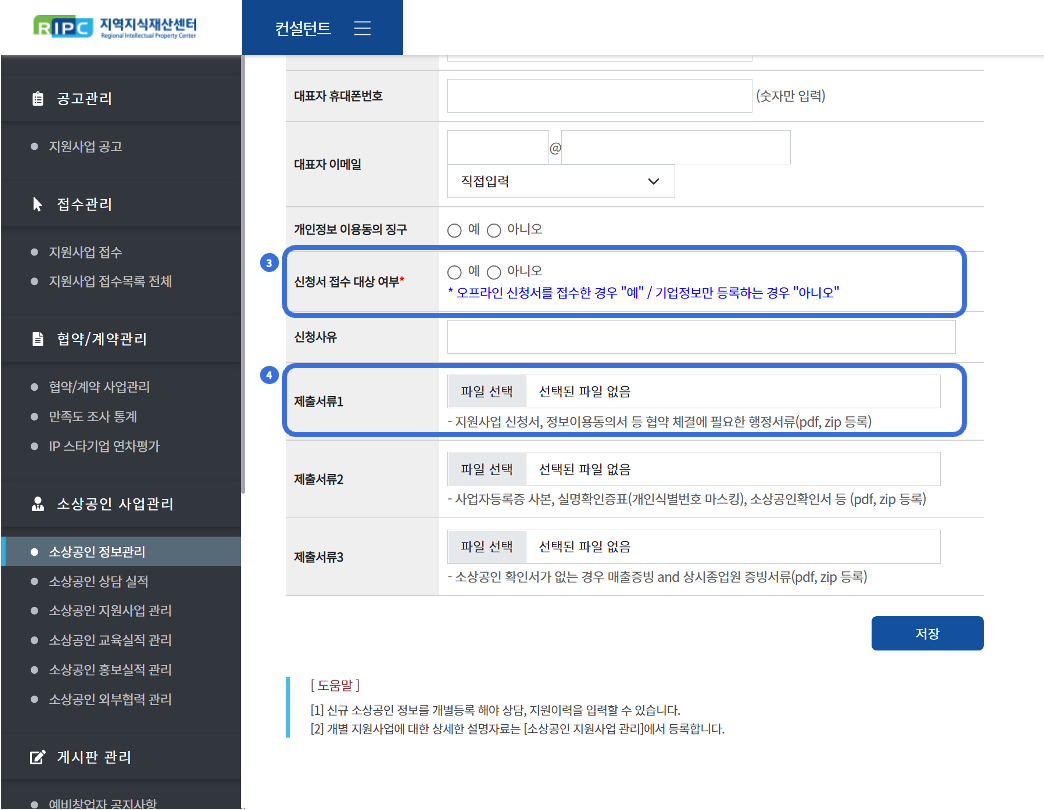The width and height of the screenshot is (1044, 810).
Task: Select 예 for 개인정보 이용동의 징구
Action: click(454, 230)
